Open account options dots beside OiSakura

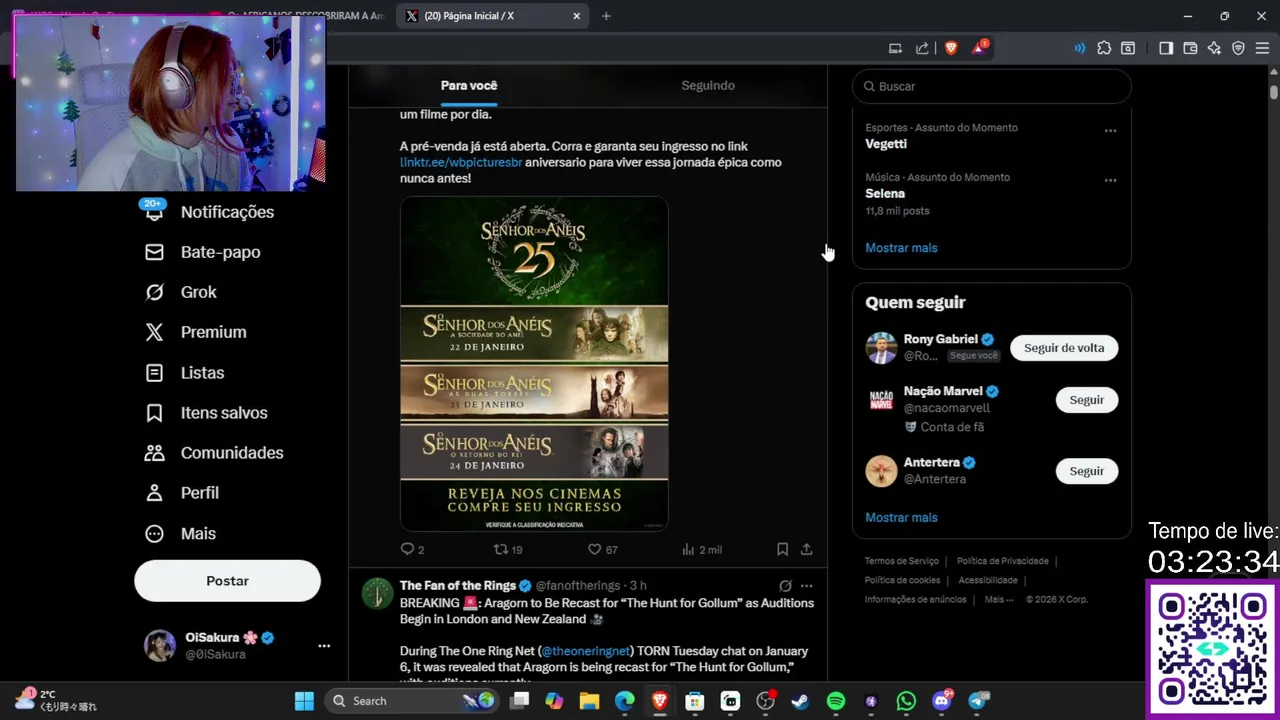pos(324,646)
